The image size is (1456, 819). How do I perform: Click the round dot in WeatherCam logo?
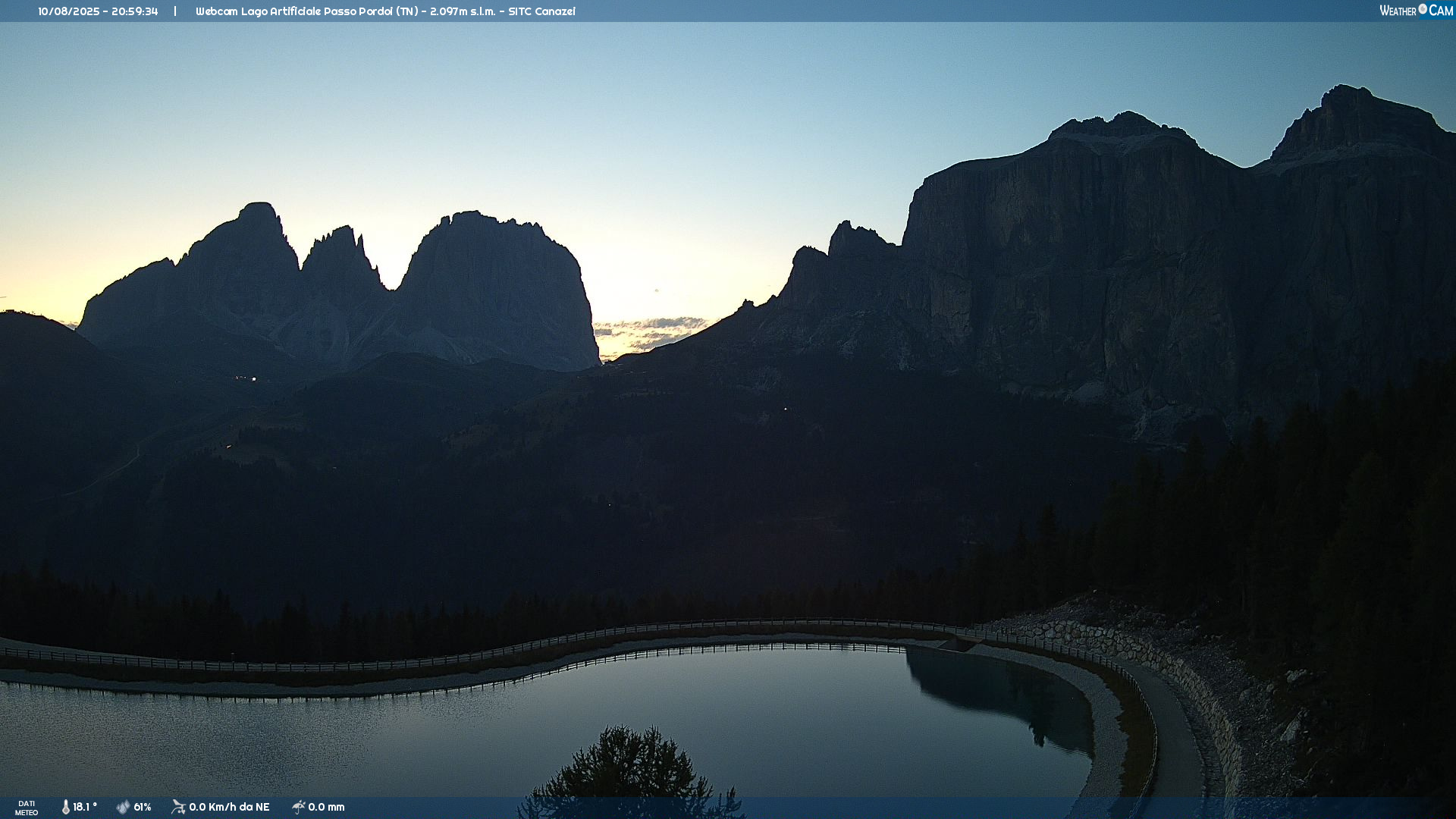[1423, 9]
